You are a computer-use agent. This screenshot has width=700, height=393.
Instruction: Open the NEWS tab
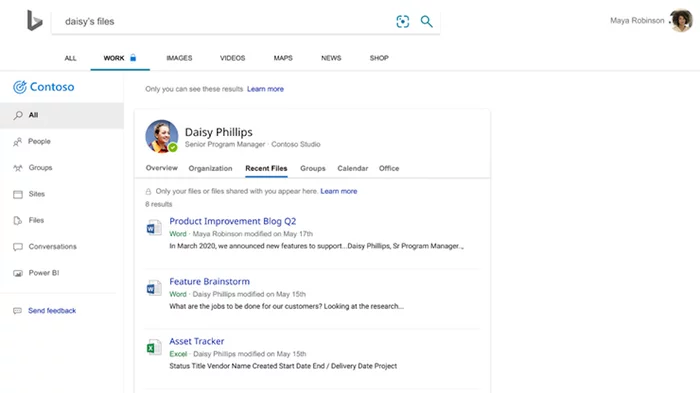pos(331,58)
